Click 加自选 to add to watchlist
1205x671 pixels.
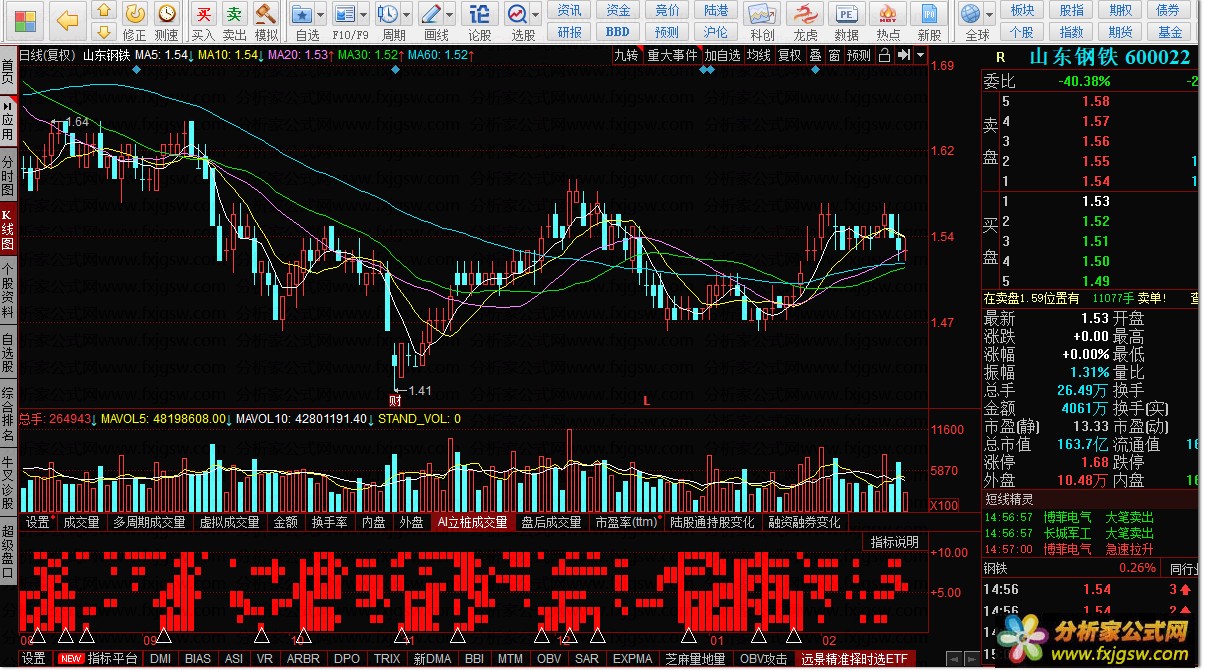click(x=722, y=55)
